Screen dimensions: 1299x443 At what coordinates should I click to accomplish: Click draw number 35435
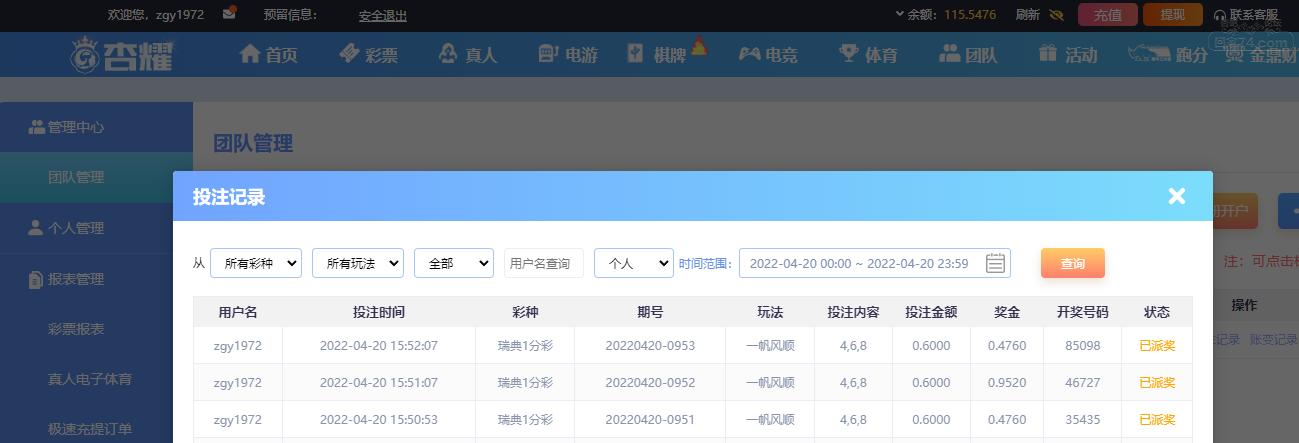(1083, 420)
